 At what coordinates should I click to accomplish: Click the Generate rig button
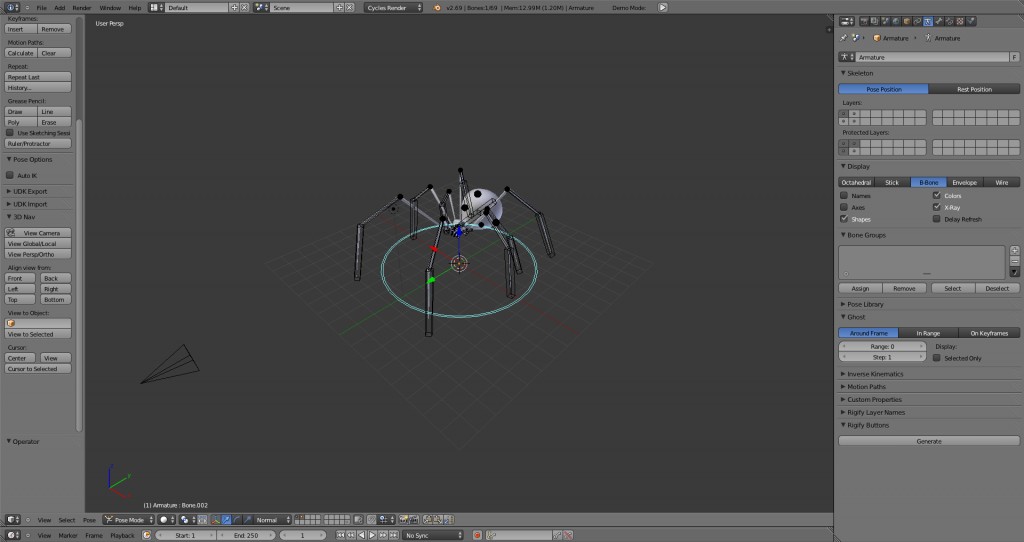pos(929,441)
